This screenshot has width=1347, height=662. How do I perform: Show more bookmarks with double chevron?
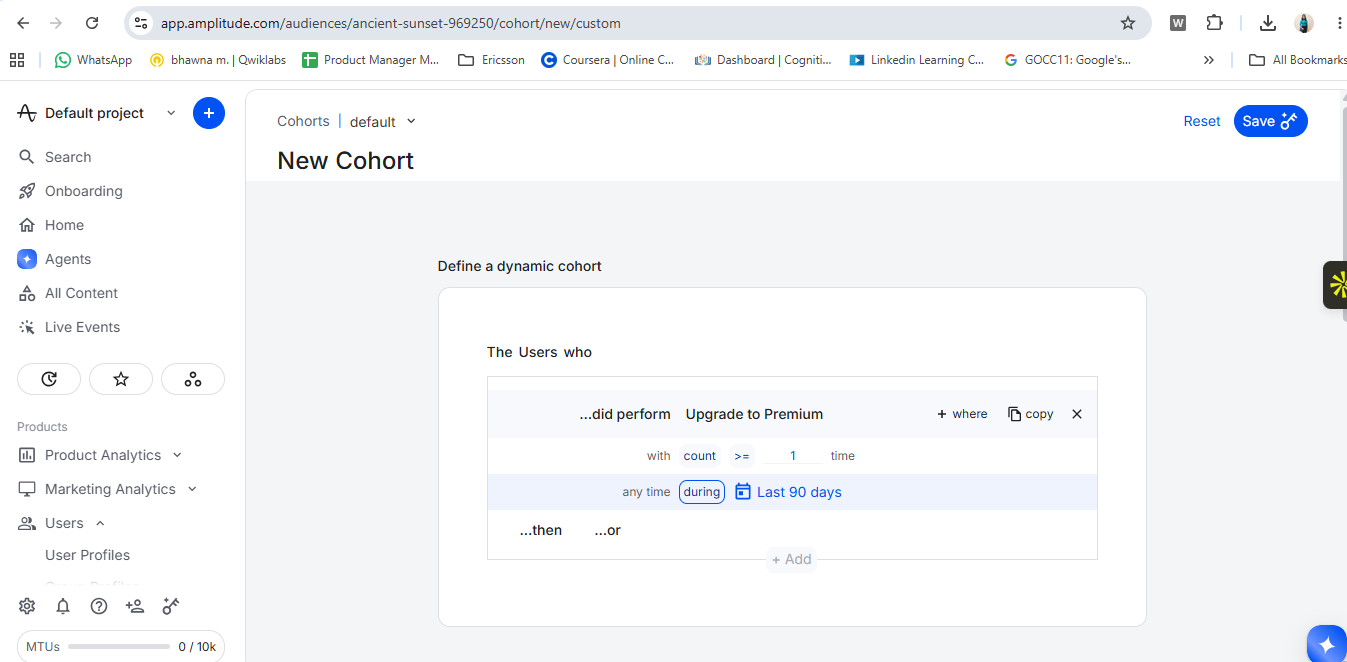1208,60
